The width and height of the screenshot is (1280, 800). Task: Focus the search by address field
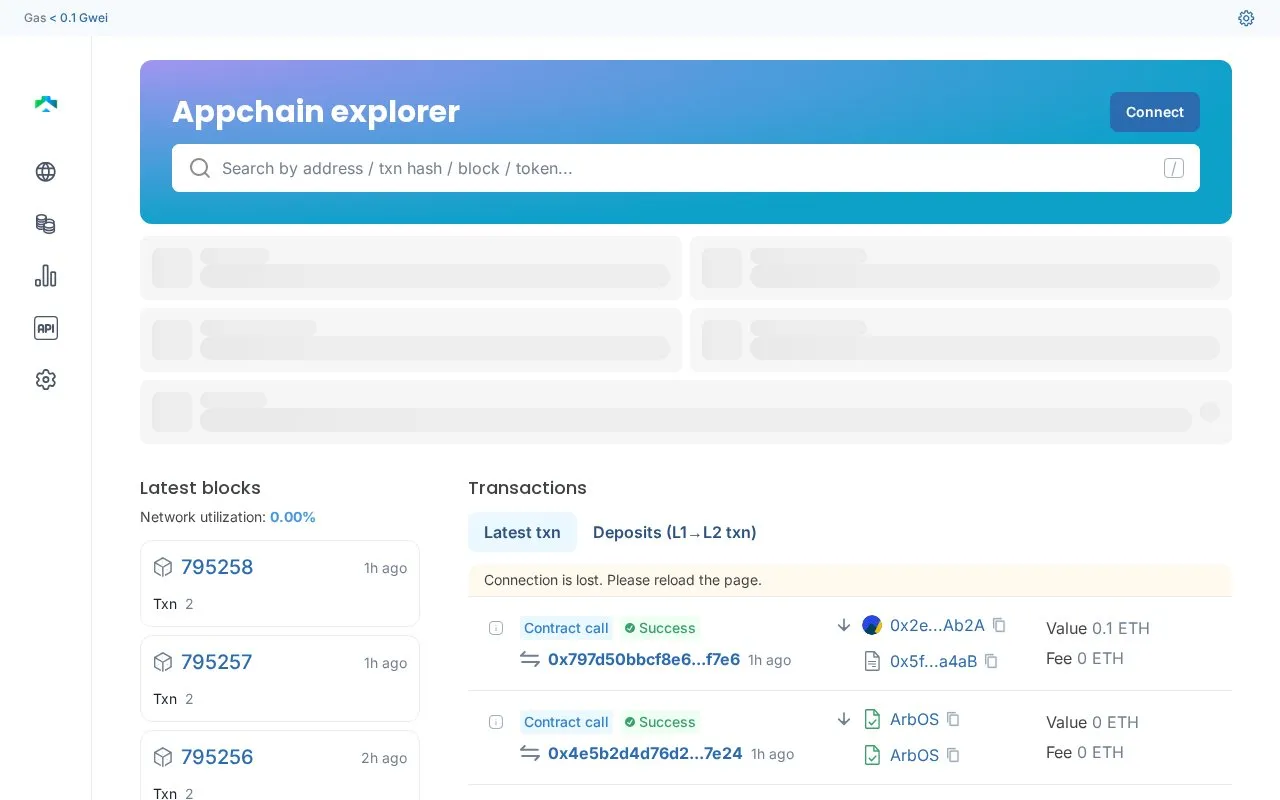(686, 168)
